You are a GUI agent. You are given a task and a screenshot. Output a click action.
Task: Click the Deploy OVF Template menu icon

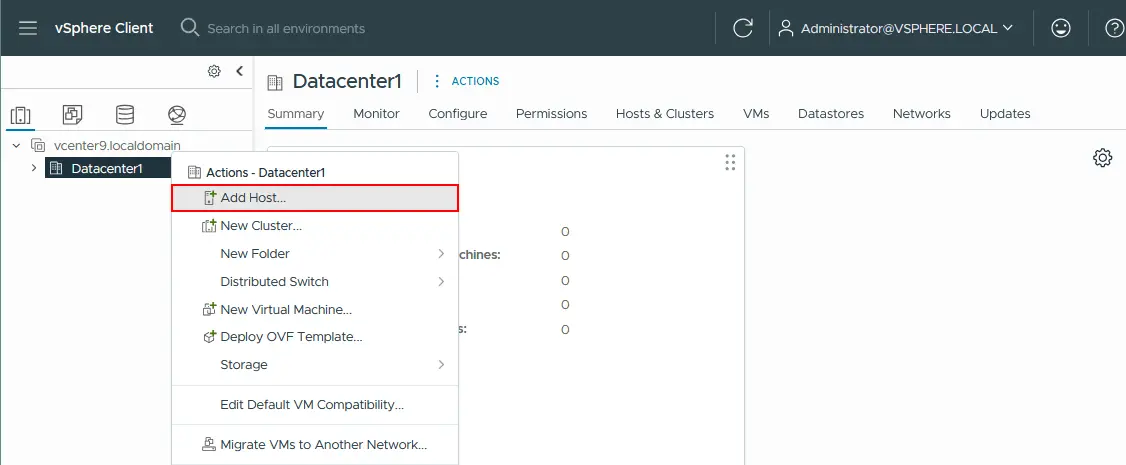click(x=210, y=337)
